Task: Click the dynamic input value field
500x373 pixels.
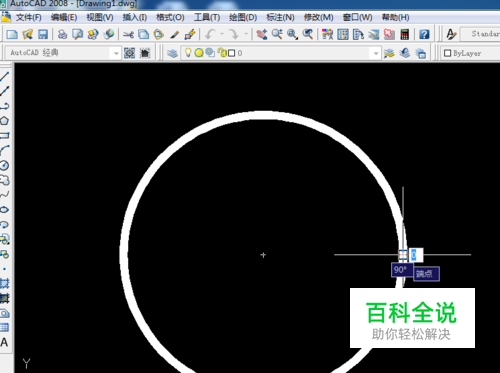Action: (416, 255)
